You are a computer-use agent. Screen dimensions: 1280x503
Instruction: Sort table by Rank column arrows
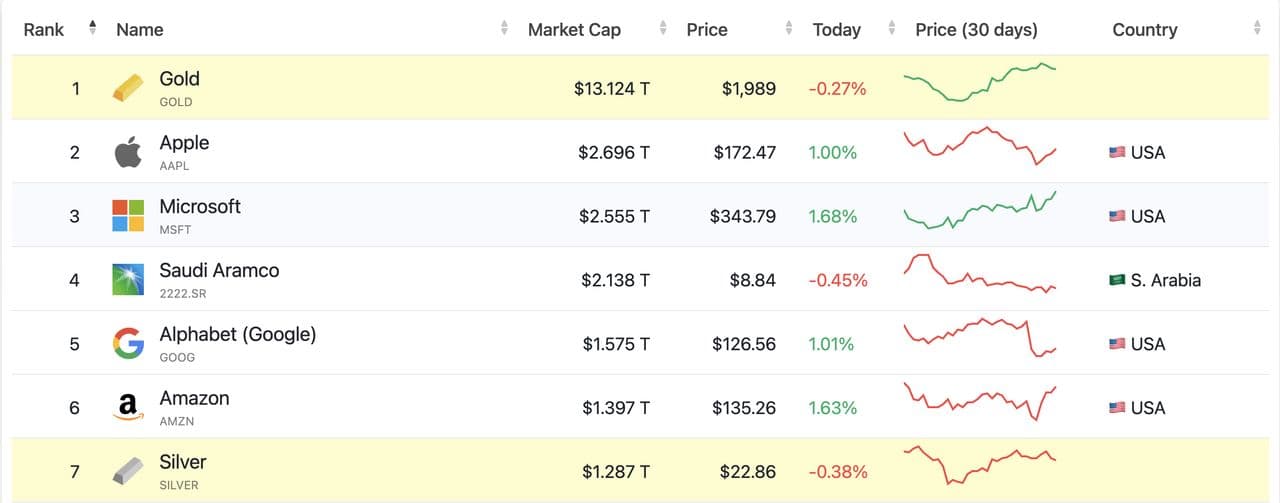[x=93, y=29]
